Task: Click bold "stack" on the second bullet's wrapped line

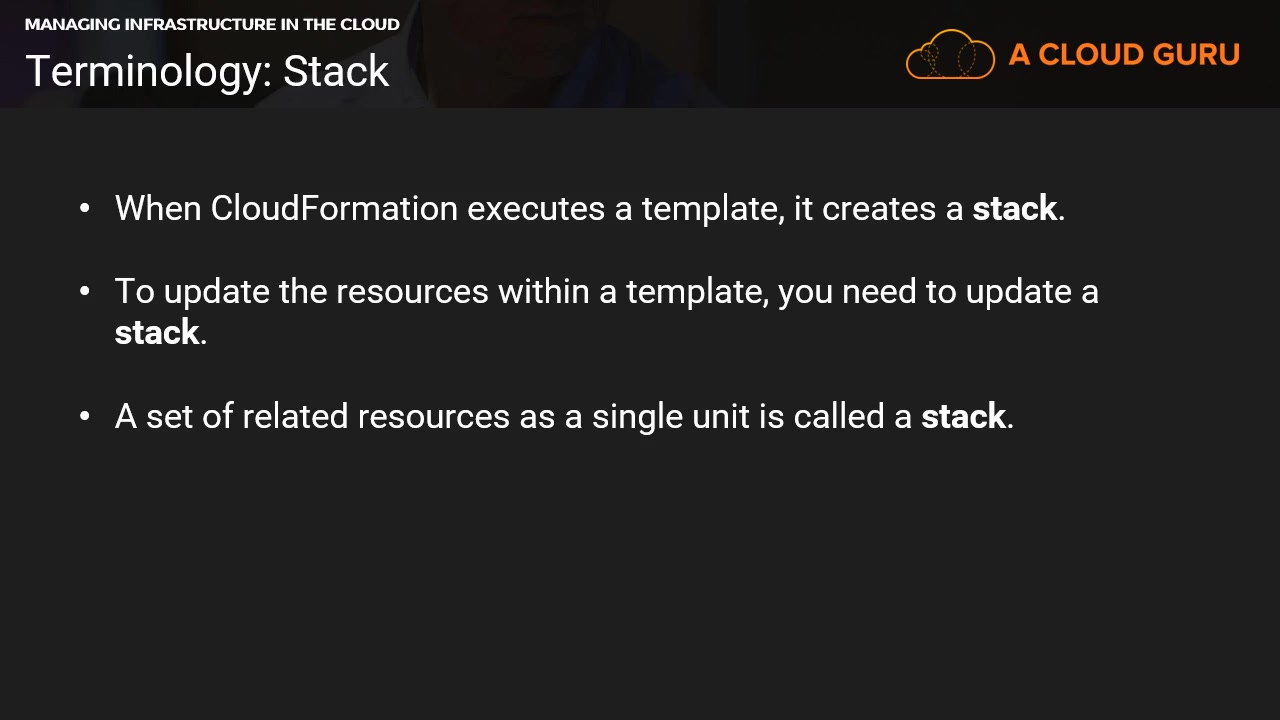Action: 157,332
